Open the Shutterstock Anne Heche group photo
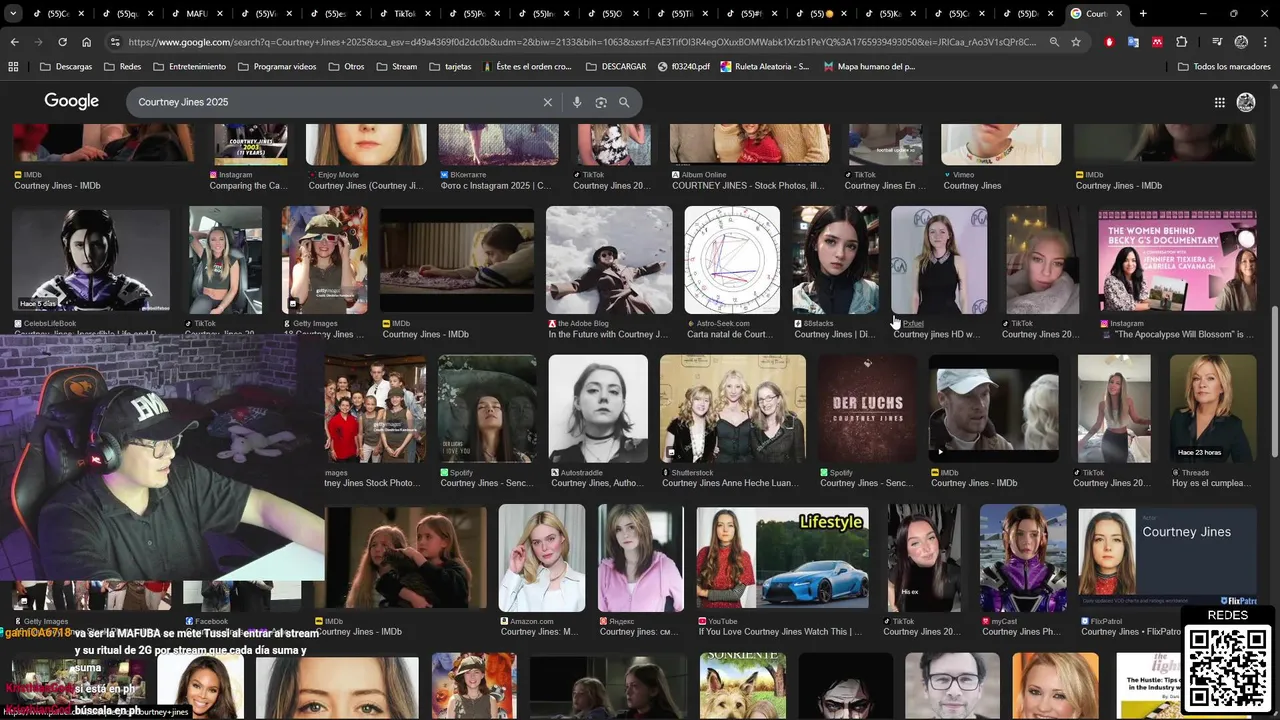Image resolution: width=1280 pixels, height=720 pixels. [x=733, y=409]
